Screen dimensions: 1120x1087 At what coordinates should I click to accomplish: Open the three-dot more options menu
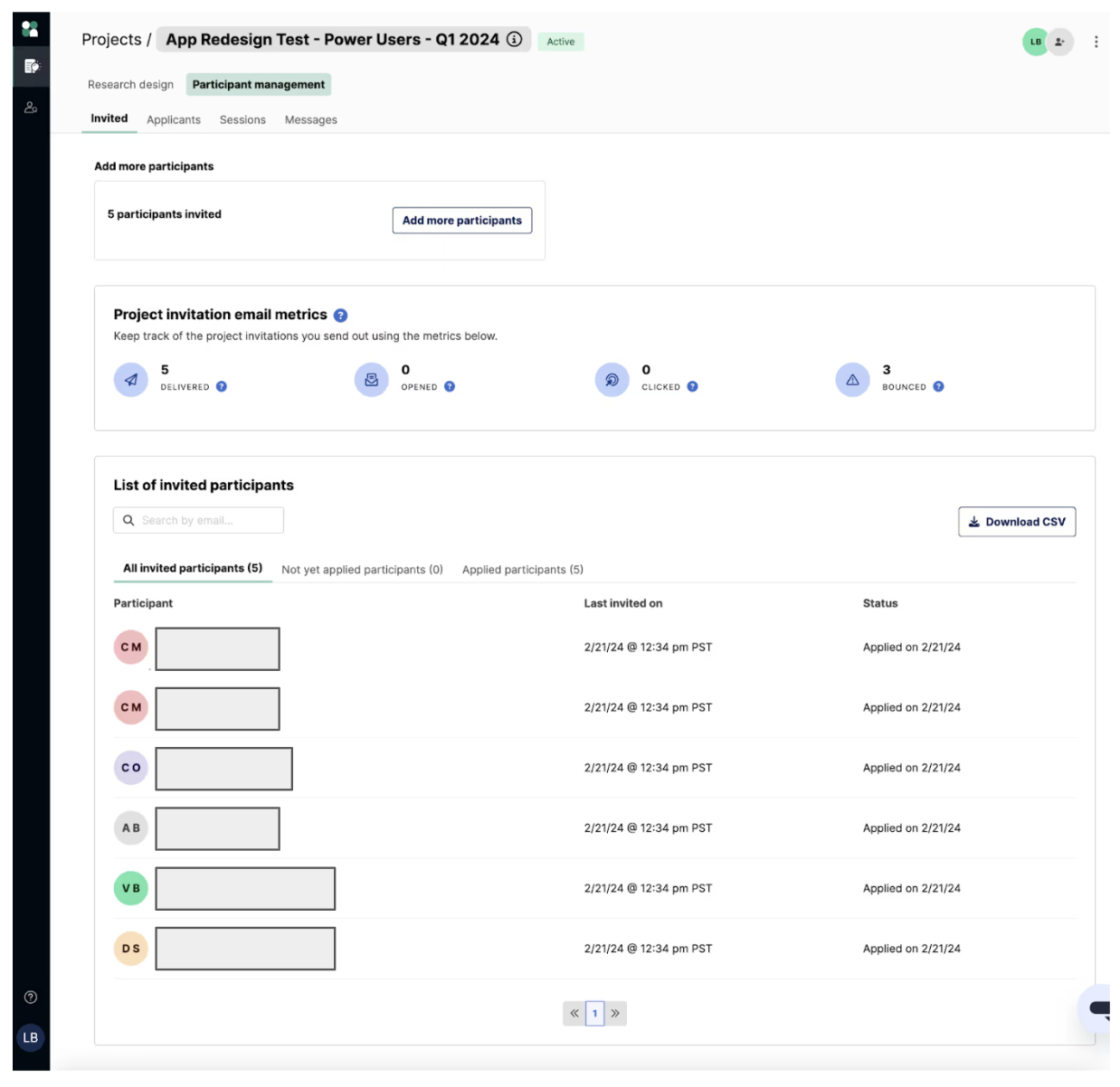[x=1096, y=42]
